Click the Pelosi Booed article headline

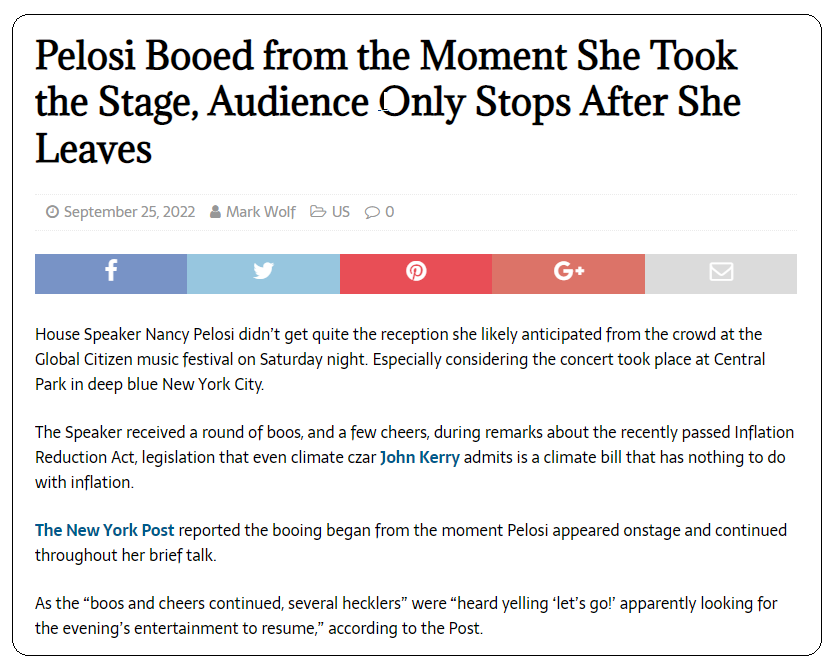388,102
